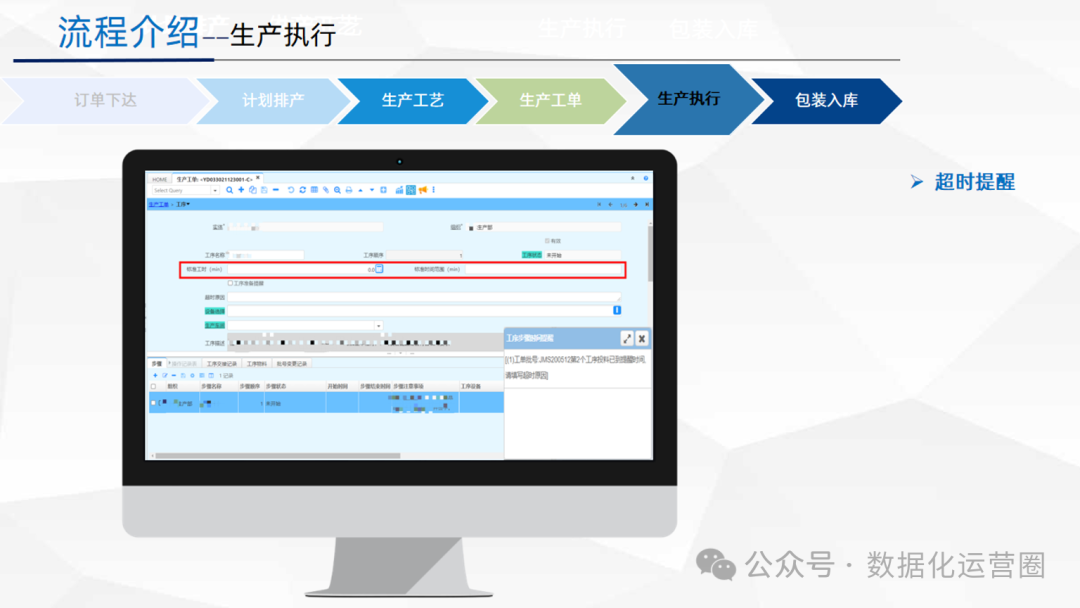The width and height of the screenshot is (1080, 608).
Task: Click calculator icon beside 标准工时 field
Action: click(x=379, y=269)
